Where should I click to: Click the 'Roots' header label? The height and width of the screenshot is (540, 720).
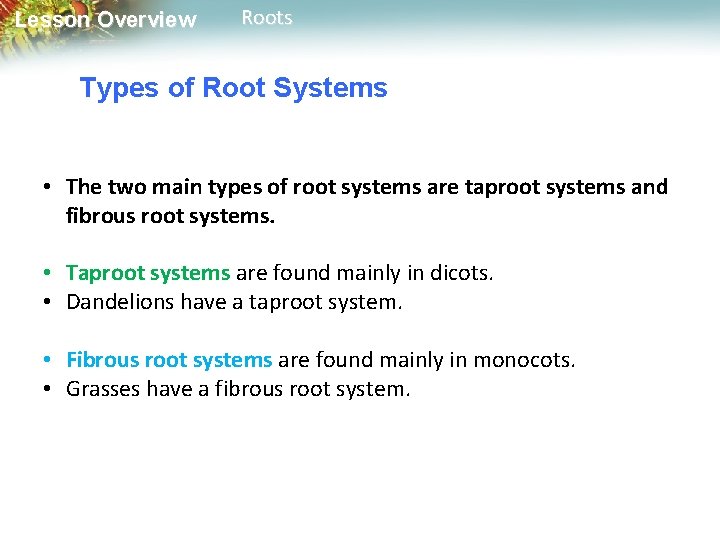click(267, 18)
